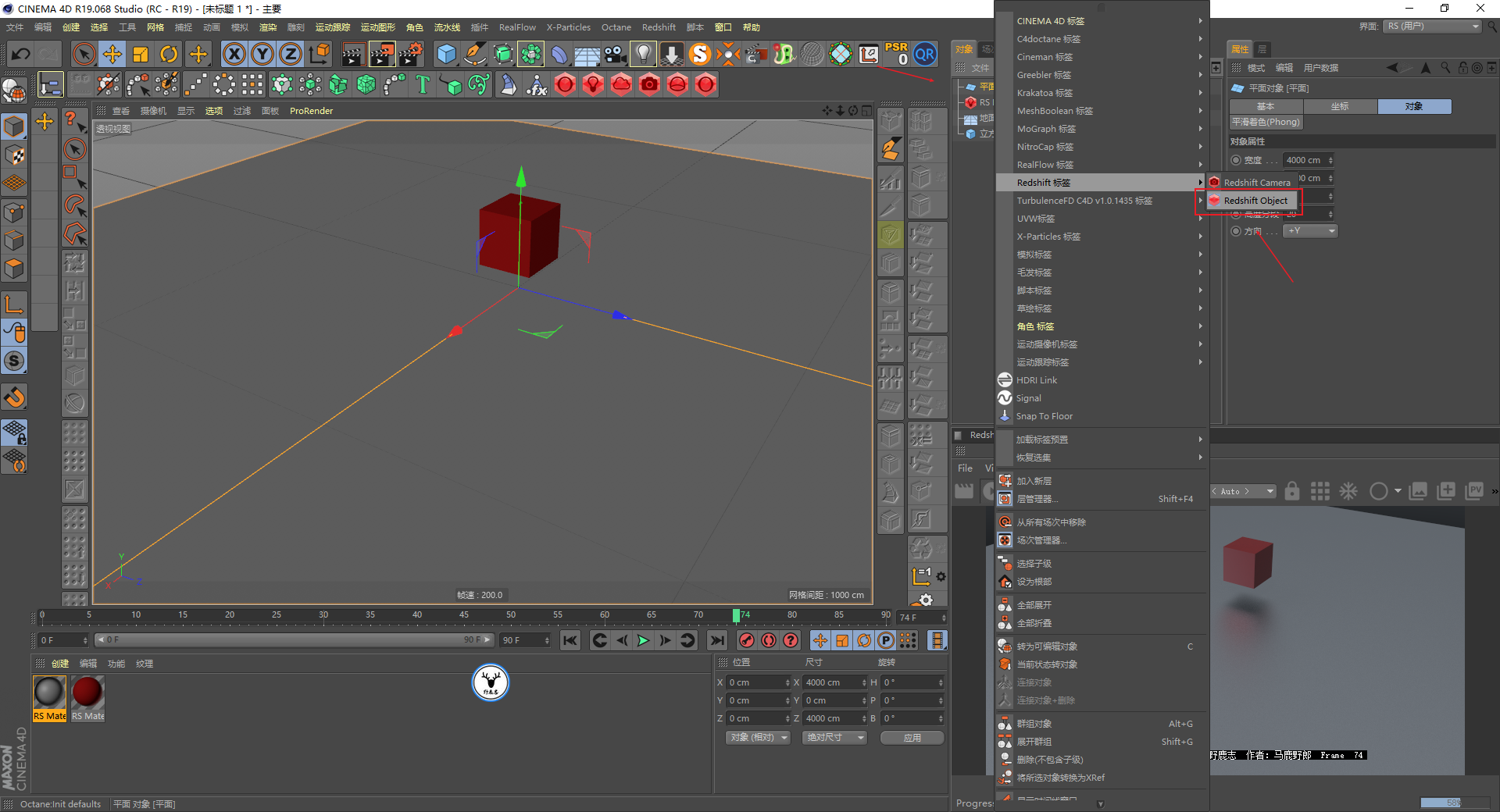Switch to 基本 tab in attributes

pyautogui.click(x=1266, y=106)
